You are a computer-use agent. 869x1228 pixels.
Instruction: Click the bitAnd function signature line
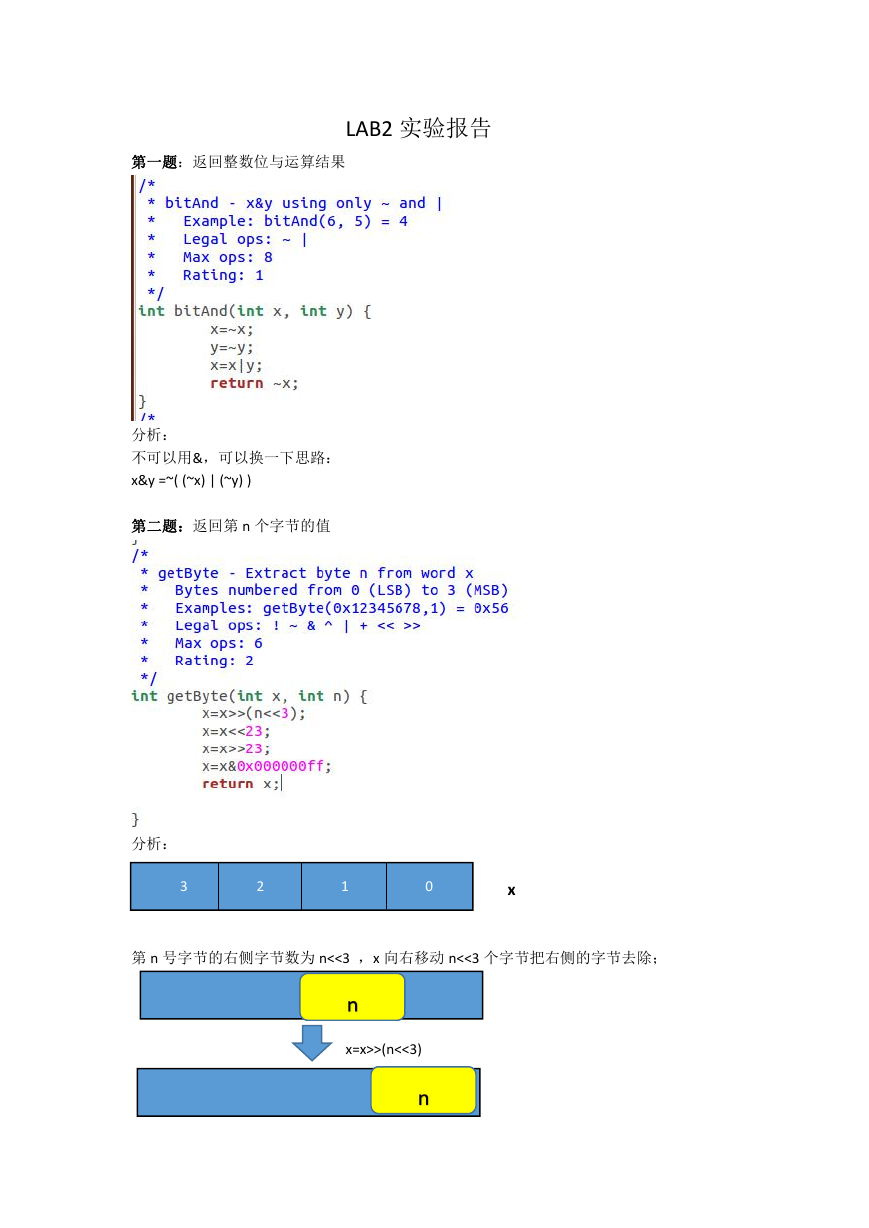coord(255,311)
